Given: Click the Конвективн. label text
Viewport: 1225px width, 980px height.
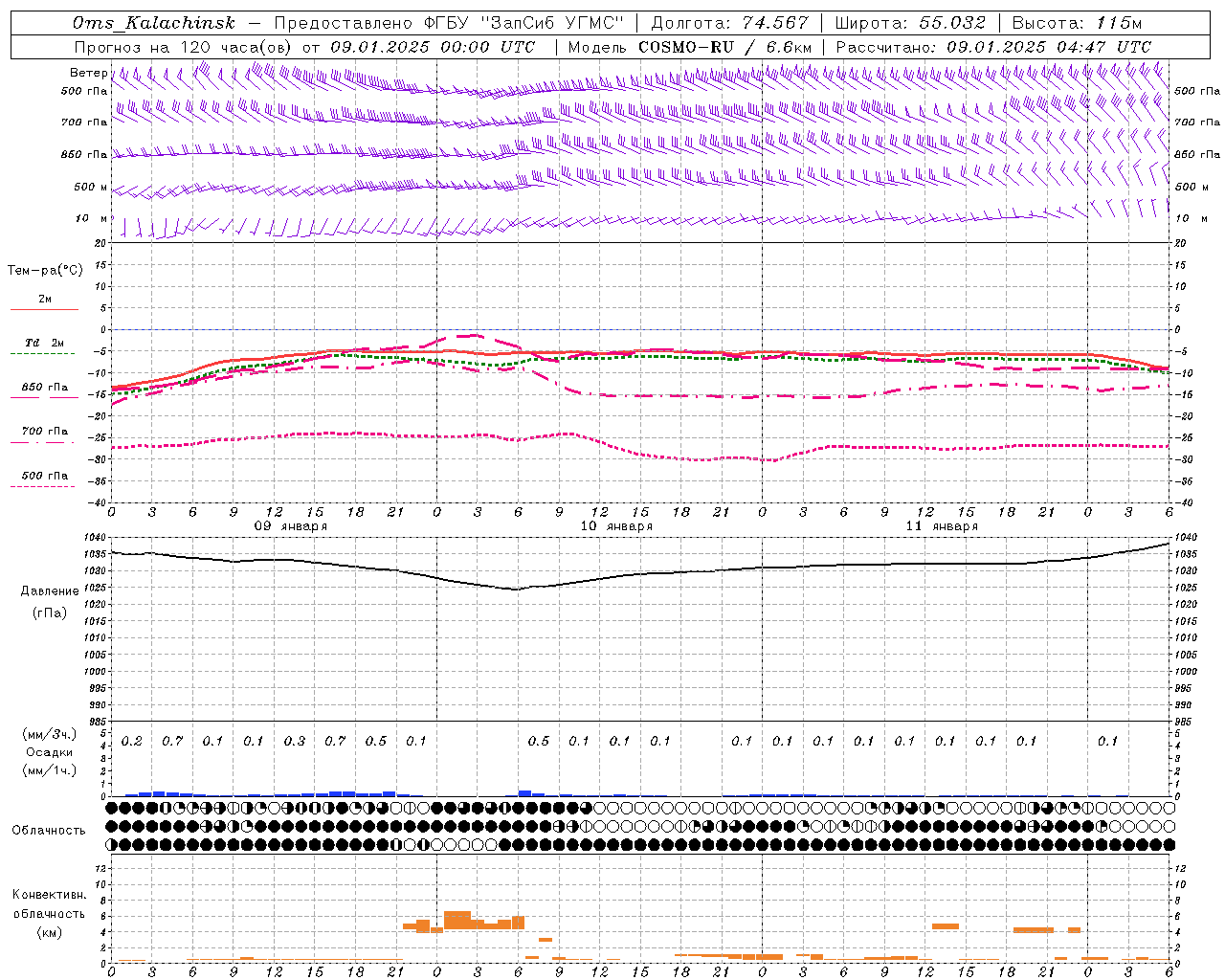Looking at the screenshot, I should pyautogui.click(x=50, y=895).
